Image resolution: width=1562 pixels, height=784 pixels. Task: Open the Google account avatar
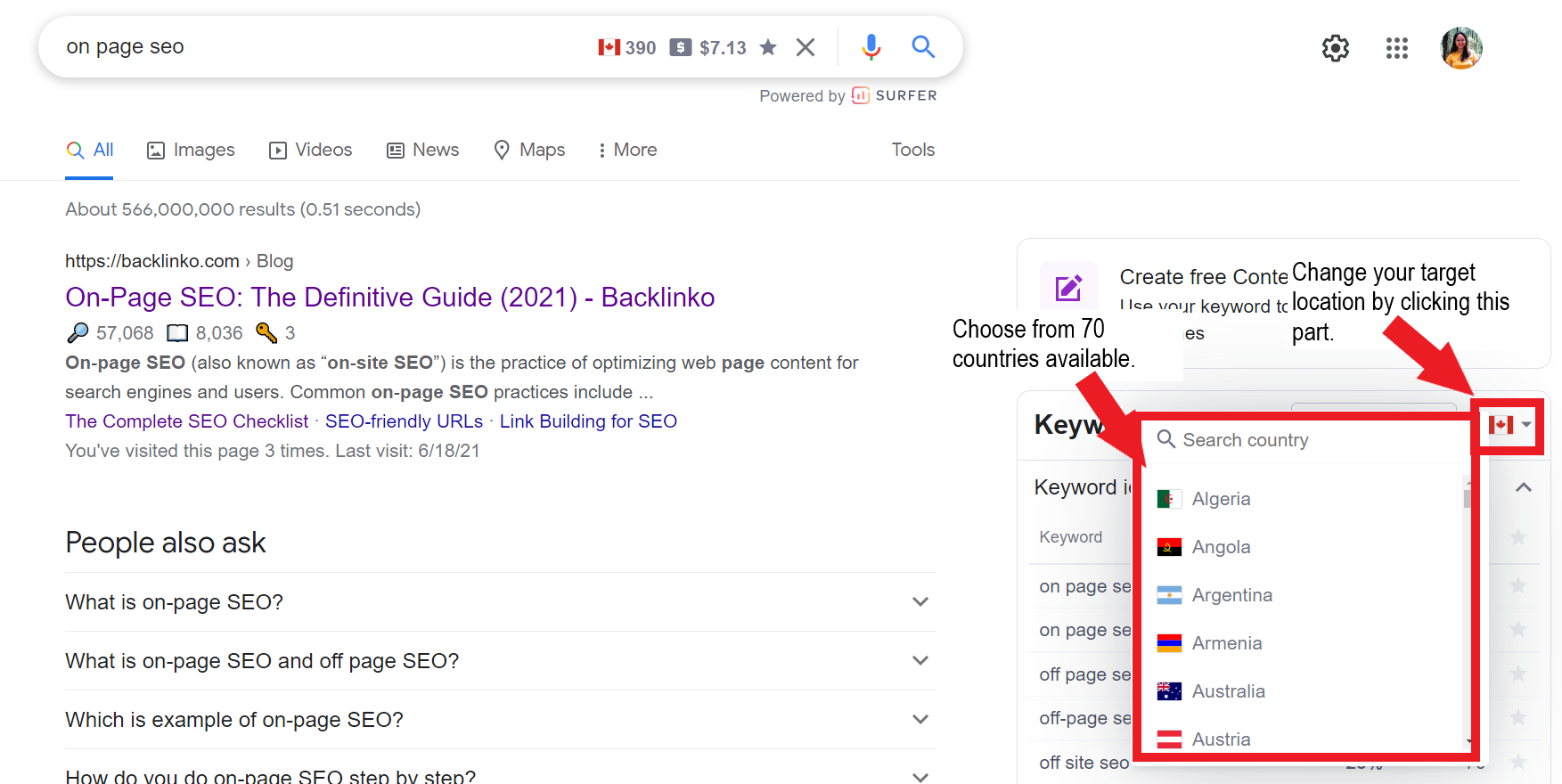pos(1461,48)
